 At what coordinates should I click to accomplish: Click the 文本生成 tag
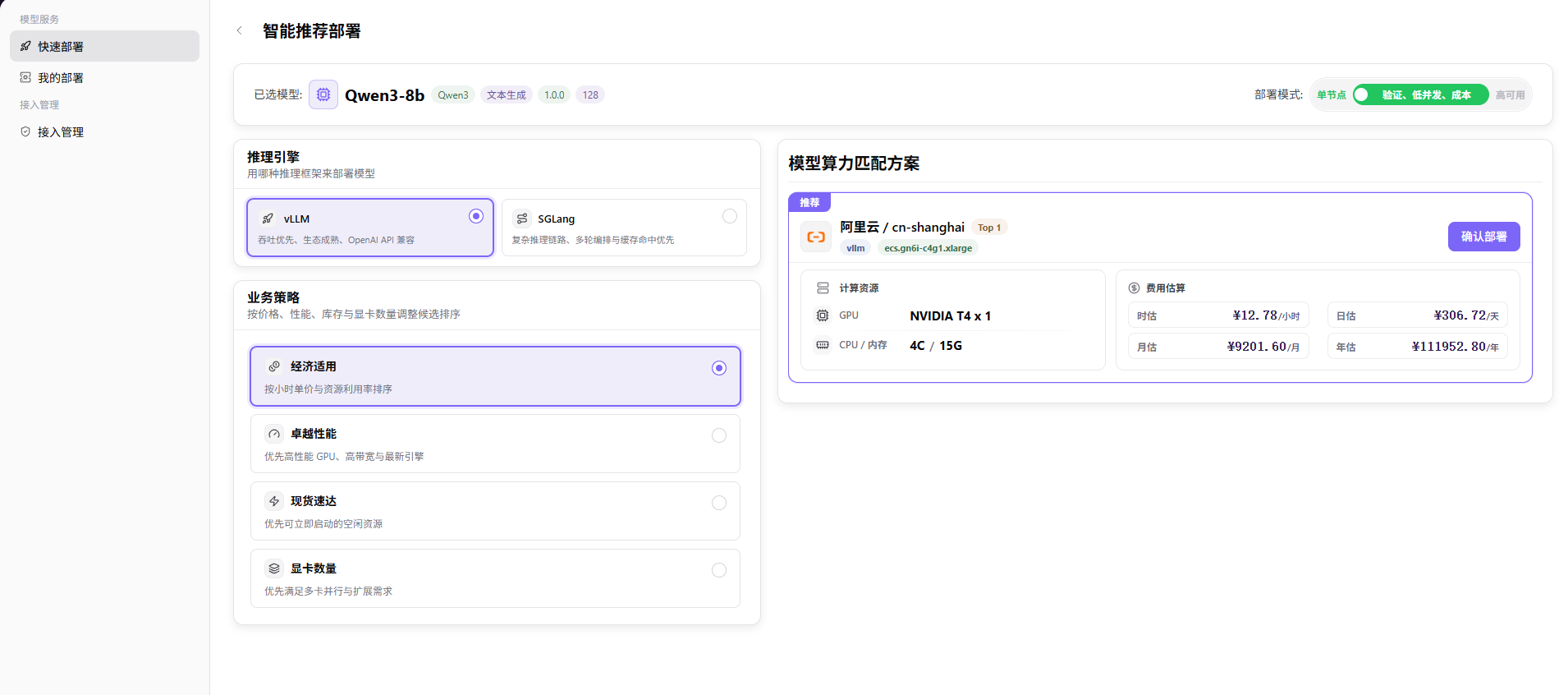[x=507, y=95]
